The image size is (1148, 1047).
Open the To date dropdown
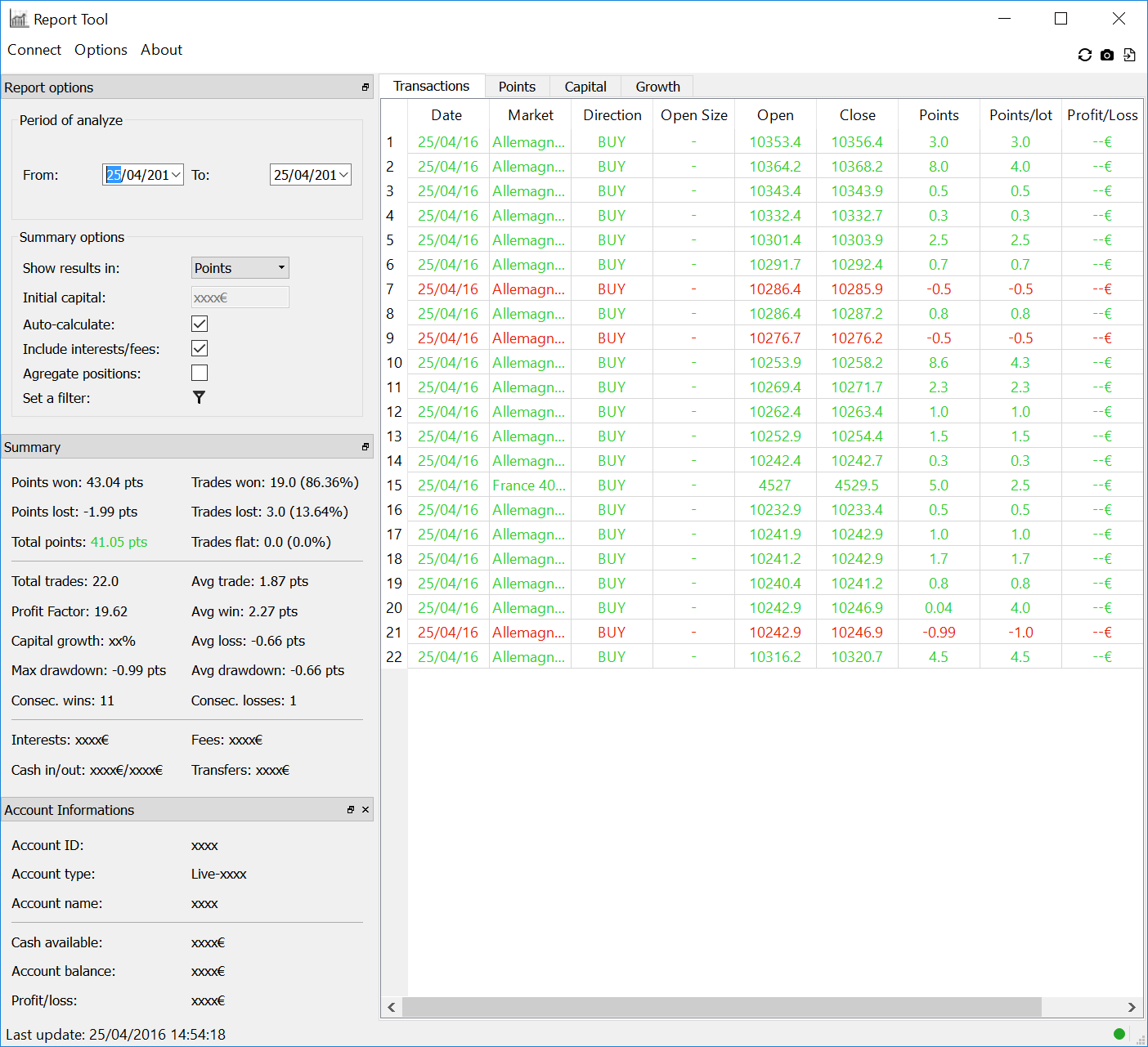(343, 175)
